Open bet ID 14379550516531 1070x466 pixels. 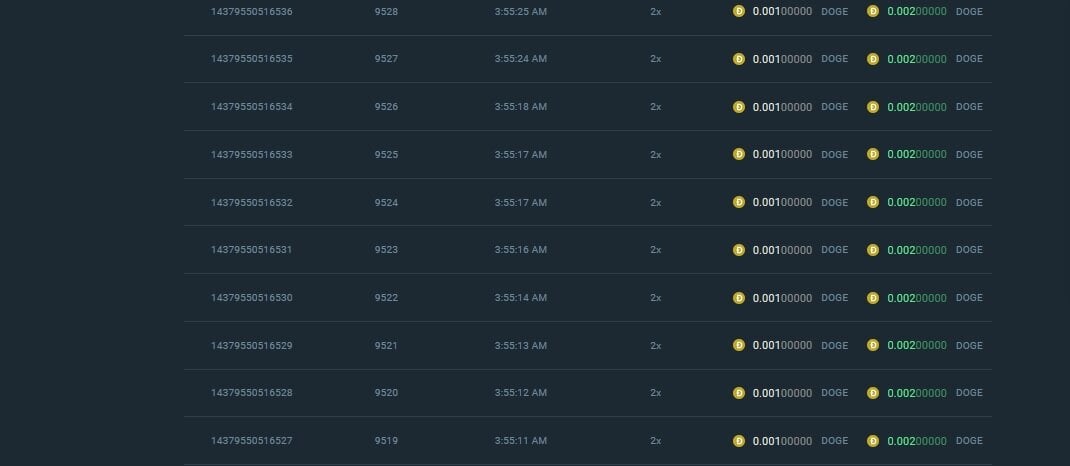(x=252, y=250)
